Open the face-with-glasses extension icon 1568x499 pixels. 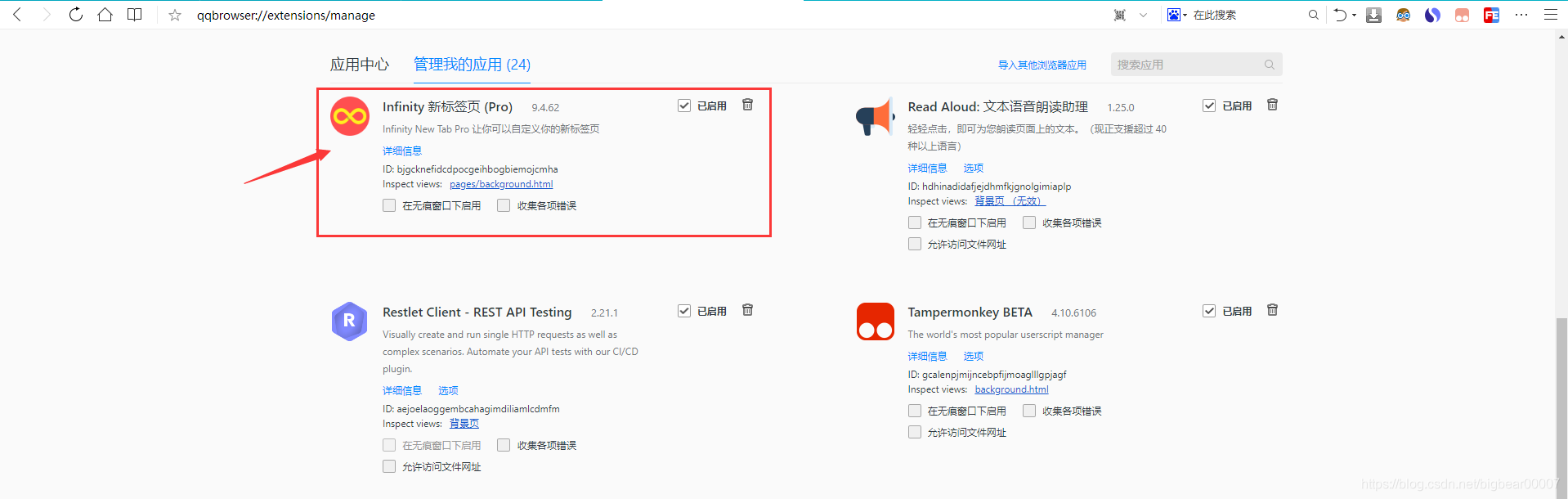click(x=1403, y=15)
